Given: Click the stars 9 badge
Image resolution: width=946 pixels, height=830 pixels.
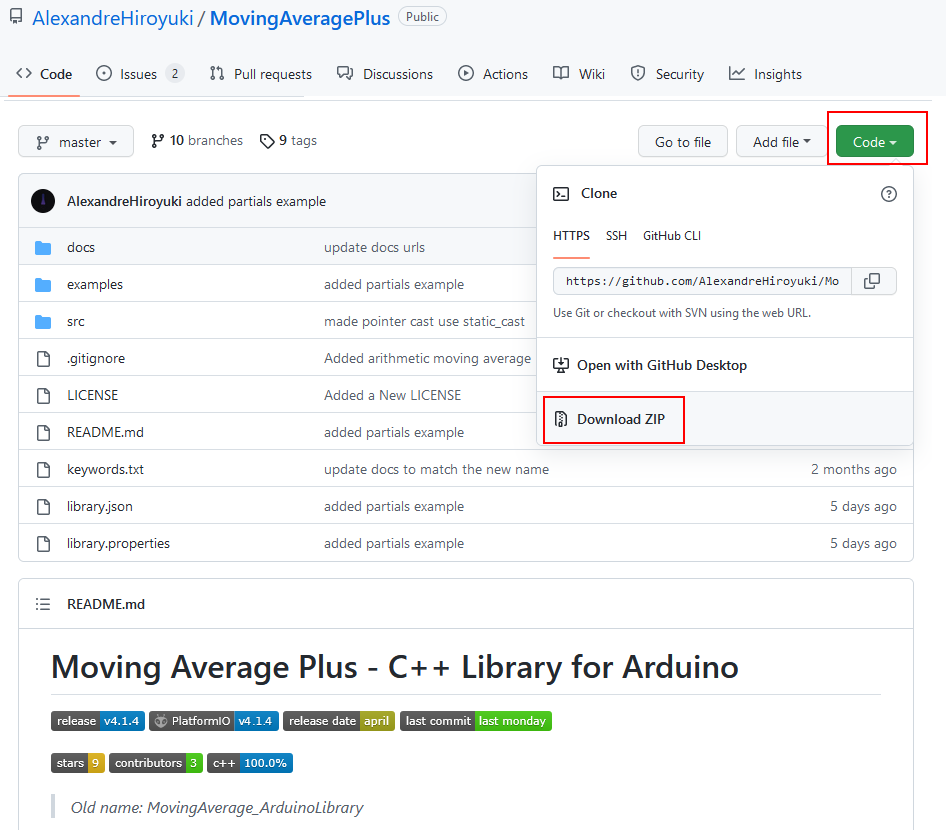Looking at the screenshot, I should (78, 763).
